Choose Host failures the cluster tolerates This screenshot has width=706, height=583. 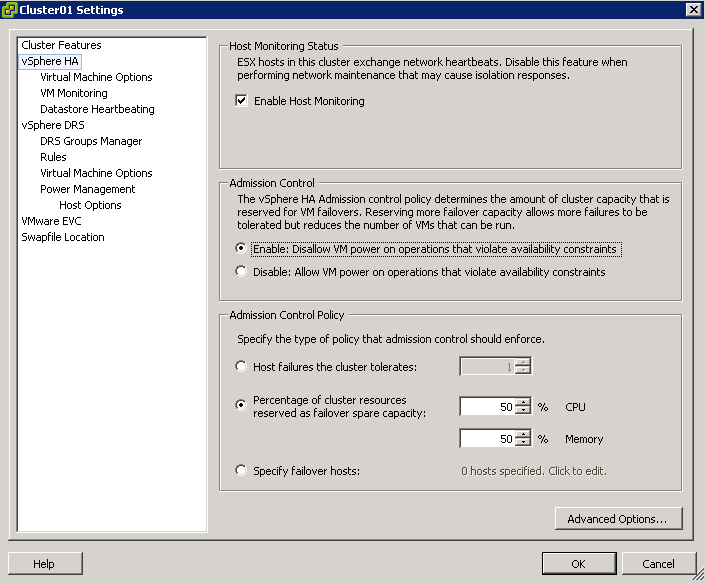coord(241,367)
